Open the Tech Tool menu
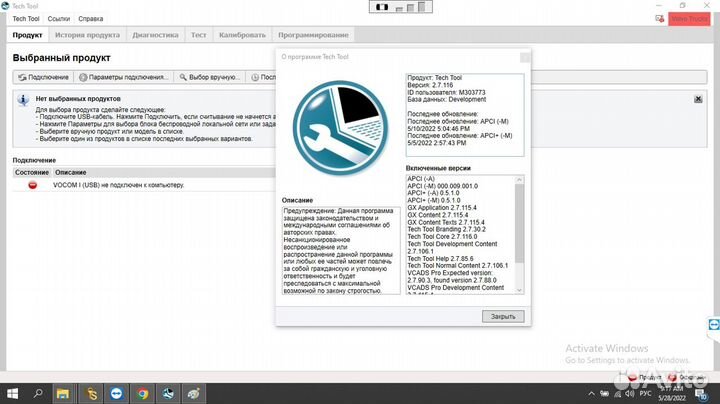The image size is (720, 404). [26, 19]
